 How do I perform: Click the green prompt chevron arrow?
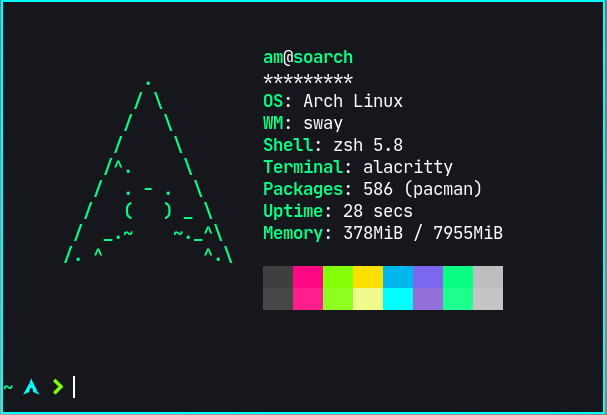58,387
